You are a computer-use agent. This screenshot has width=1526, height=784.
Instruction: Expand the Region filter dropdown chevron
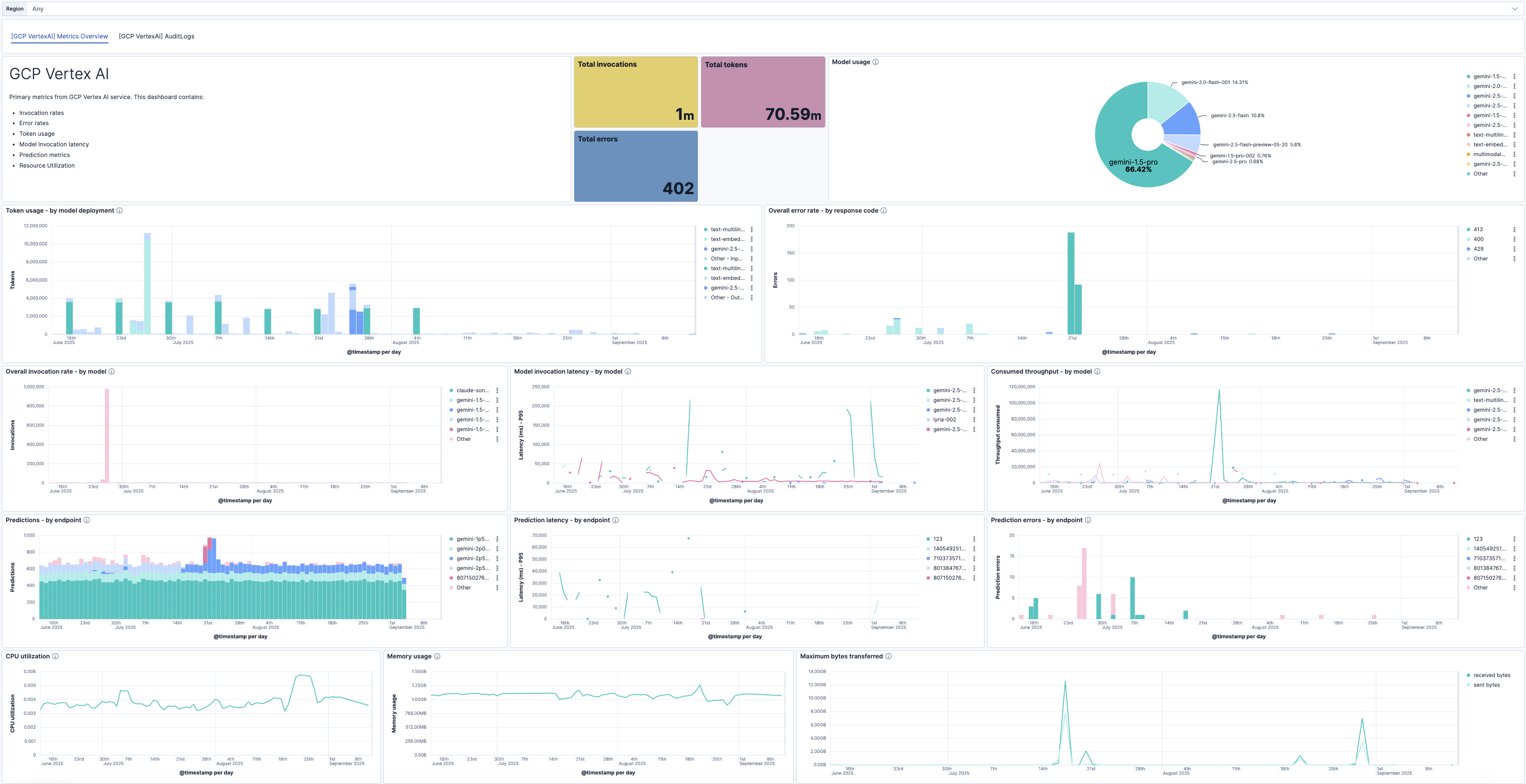tap(1514, 9)
